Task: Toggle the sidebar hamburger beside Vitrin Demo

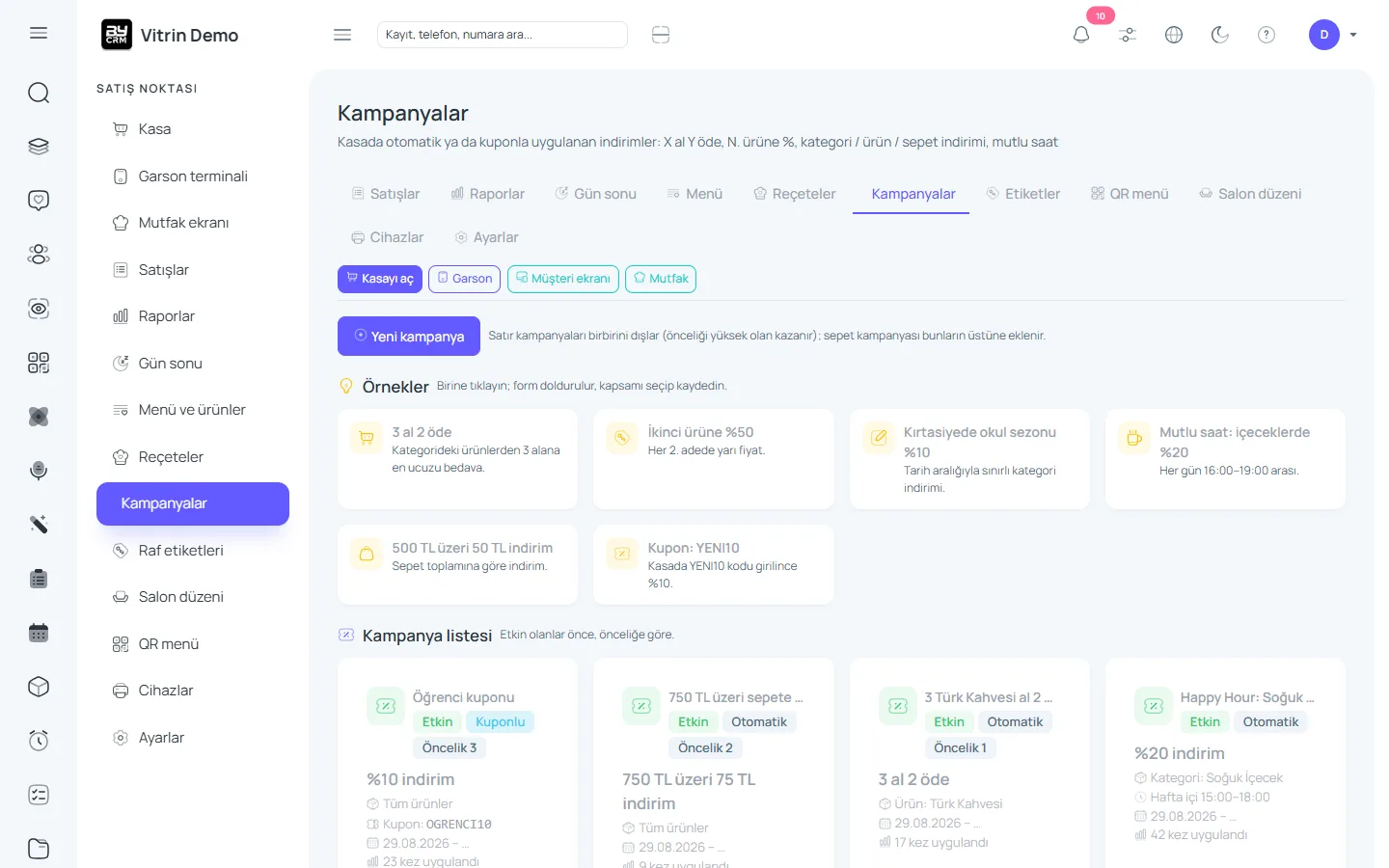Action: (x=342, y=35)
